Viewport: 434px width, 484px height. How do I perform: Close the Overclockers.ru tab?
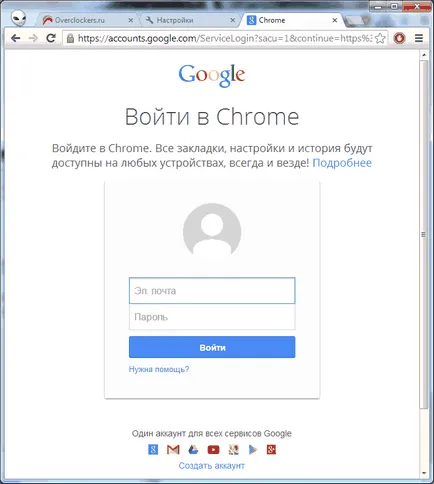coord(131,20)
